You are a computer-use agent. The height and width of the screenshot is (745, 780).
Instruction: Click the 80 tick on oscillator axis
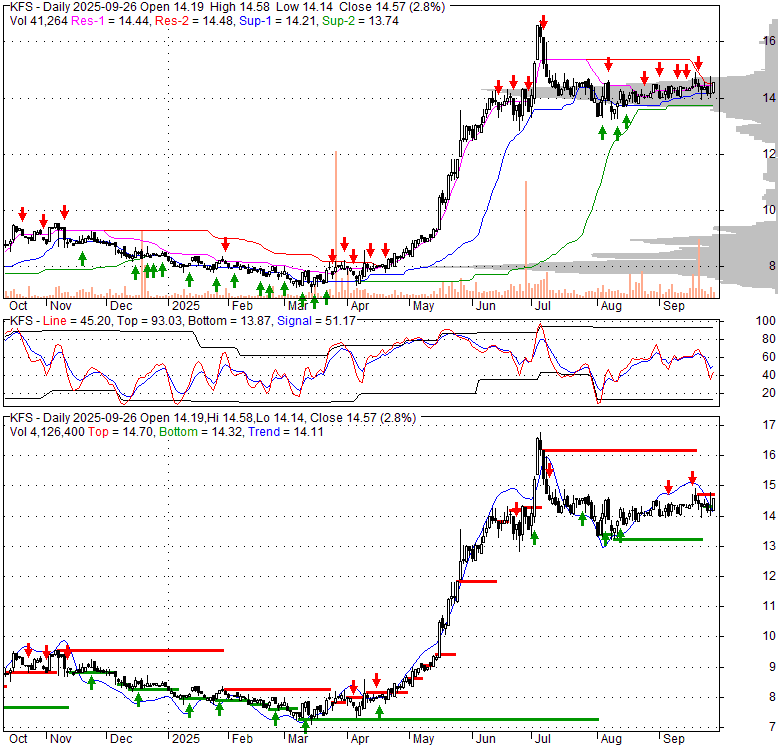769,339
